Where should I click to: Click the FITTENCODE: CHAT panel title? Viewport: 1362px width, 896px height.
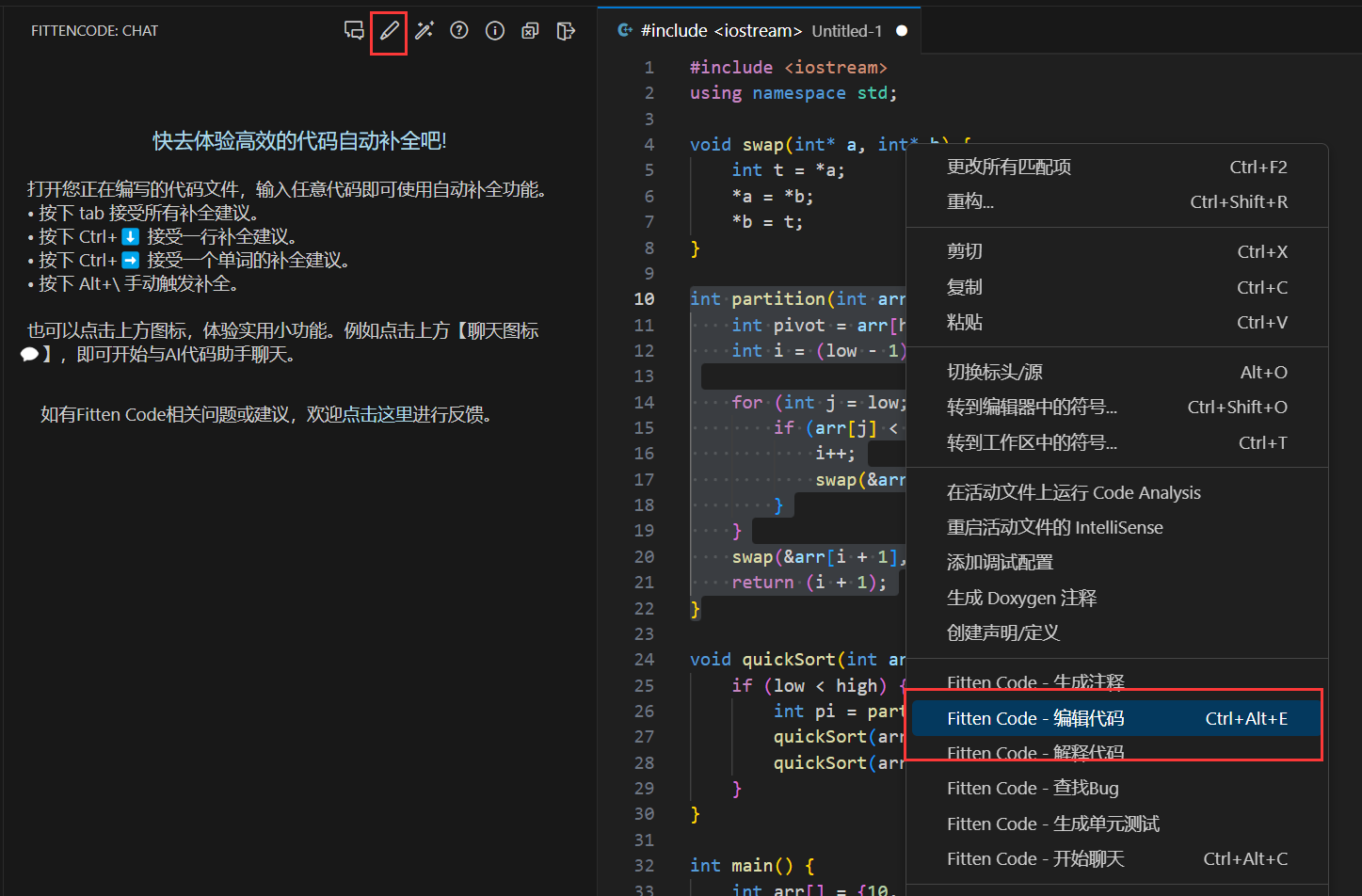(94, 31)
